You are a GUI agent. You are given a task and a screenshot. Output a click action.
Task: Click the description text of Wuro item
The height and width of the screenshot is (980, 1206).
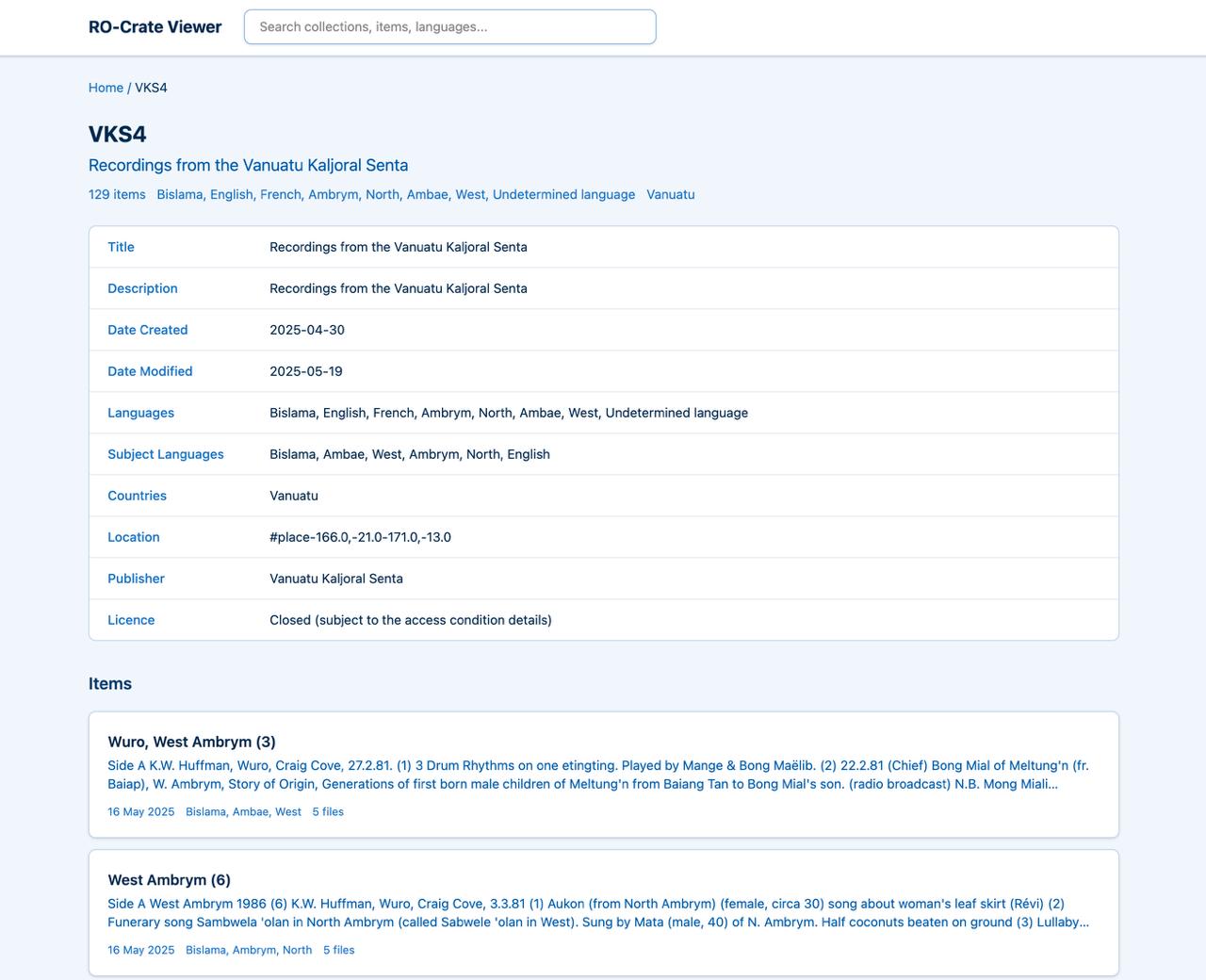click(597, 775)
